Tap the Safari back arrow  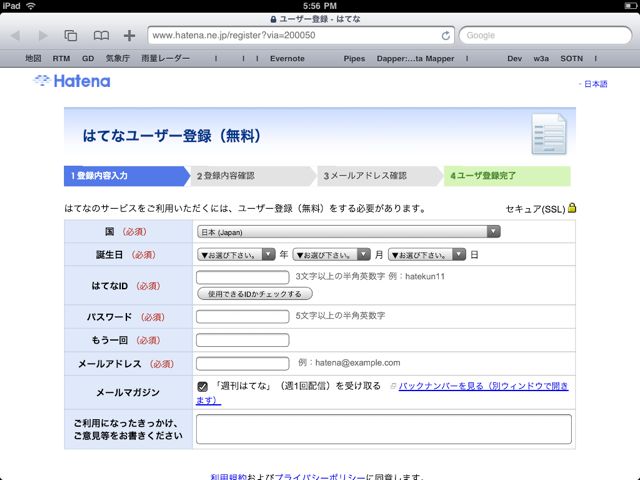pos(16,36)
